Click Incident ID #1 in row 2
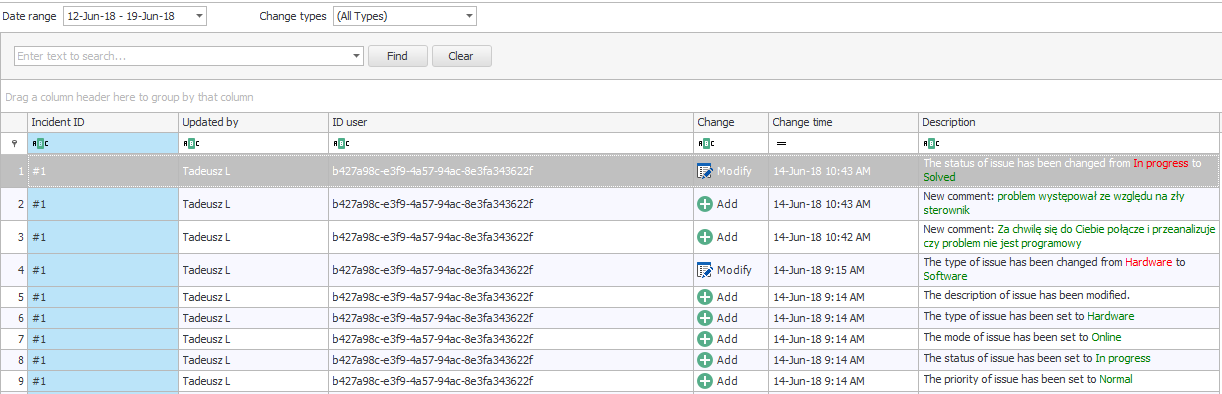The image size is (1222, 394). (103, 204)
